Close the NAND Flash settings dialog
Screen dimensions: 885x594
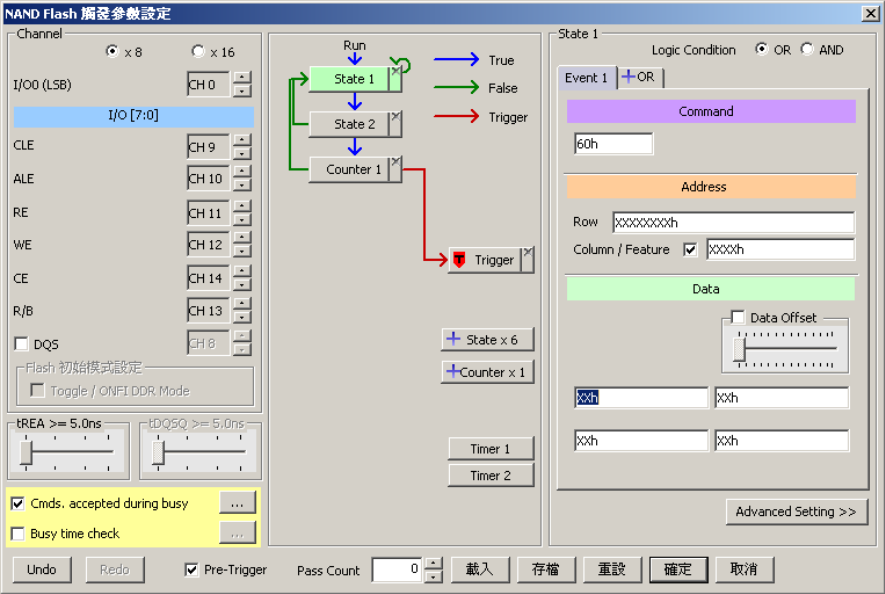click(x=870, y=13)
